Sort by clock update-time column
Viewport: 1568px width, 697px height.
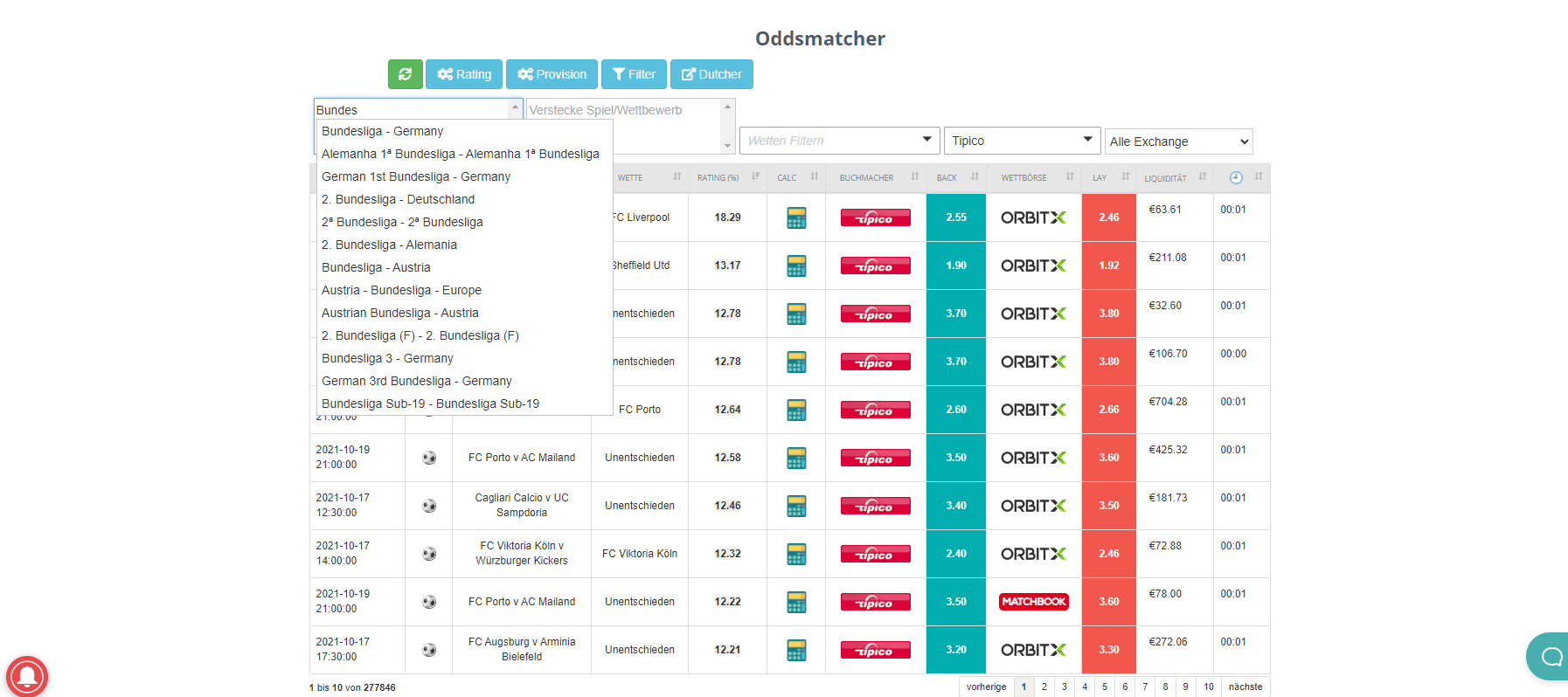1242,177
